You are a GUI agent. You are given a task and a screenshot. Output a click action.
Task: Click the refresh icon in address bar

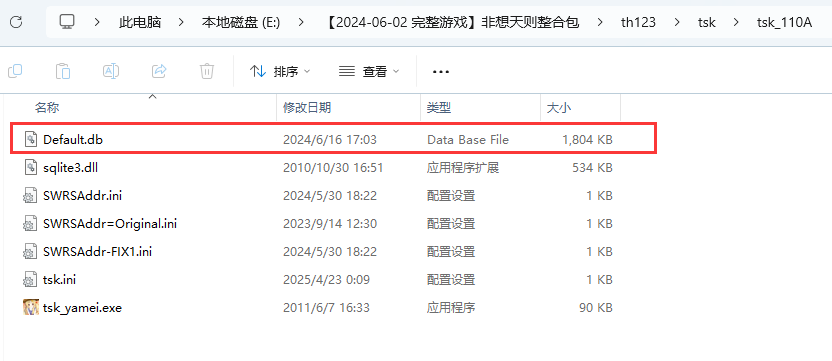[x=16, y=22]
